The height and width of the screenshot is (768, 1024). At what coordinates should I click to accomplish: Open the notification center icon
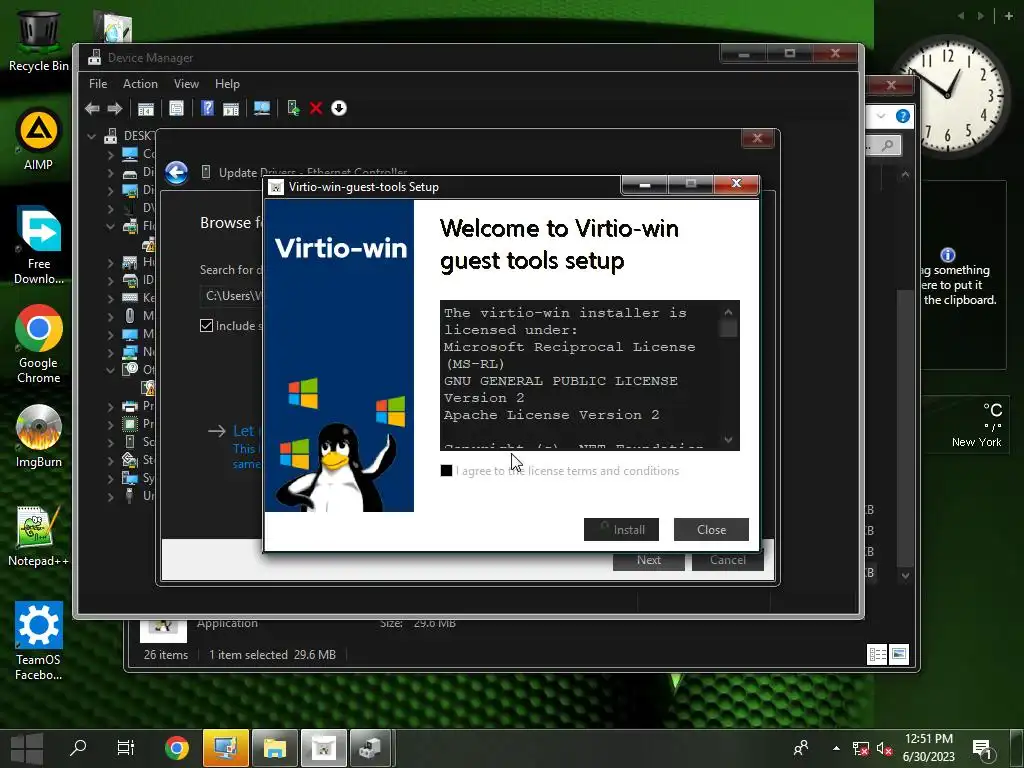coord(982,749)
